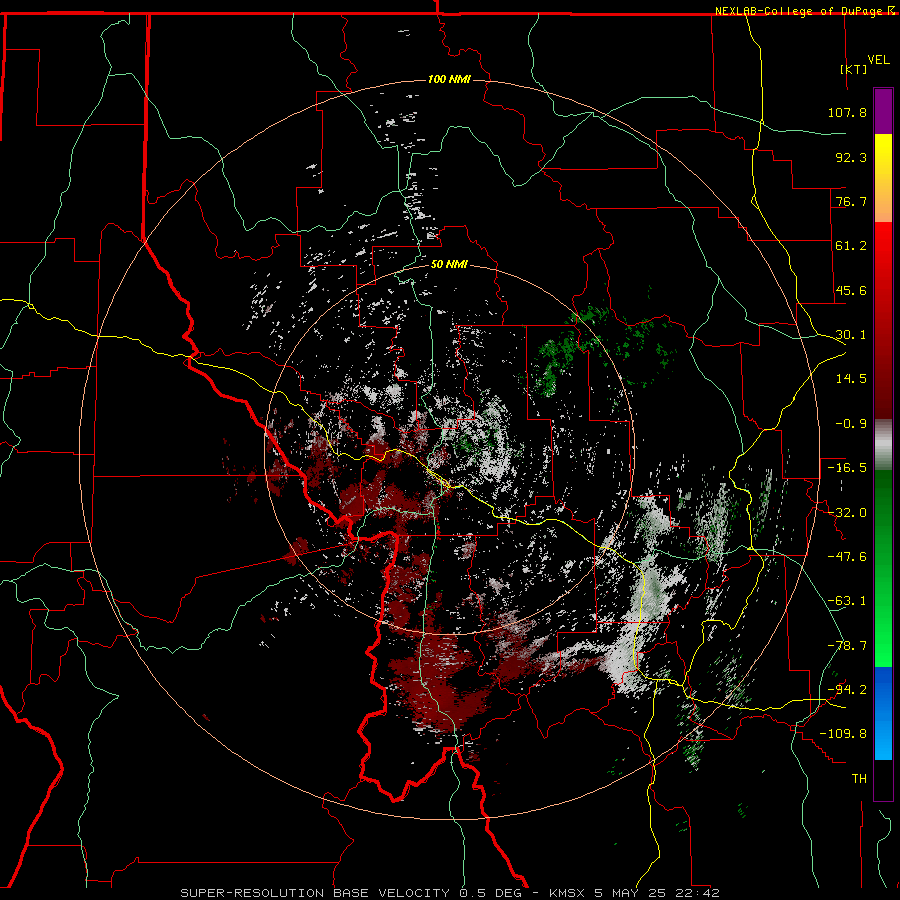Viewport: 900px width, 900px height.
Task: Click the -94.2 legend value
Action: click(x=847, y=690)
